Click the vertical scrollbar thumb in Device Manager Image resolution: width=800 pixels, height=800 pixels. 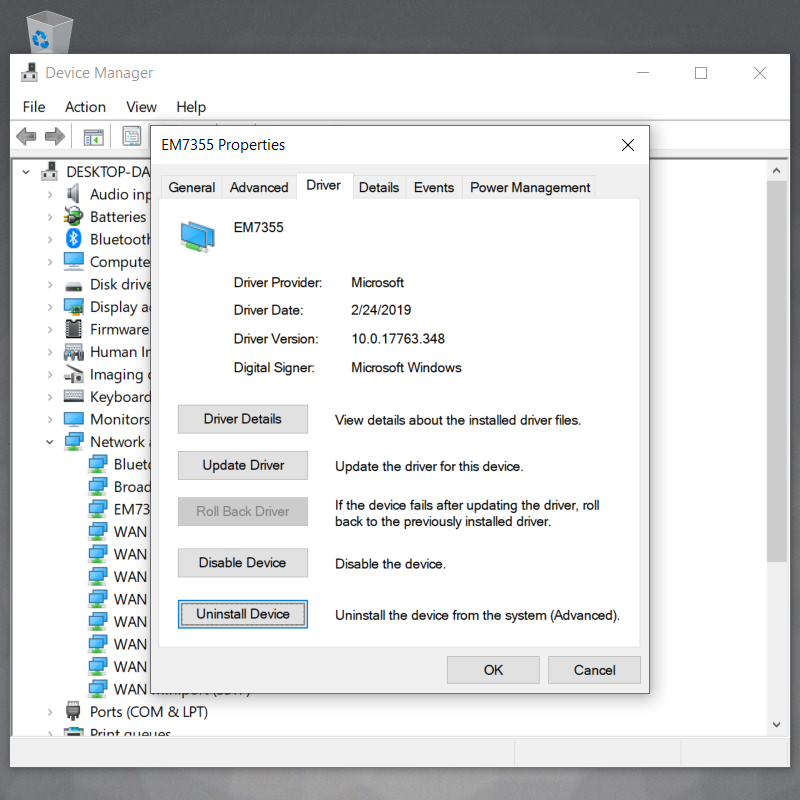point(776,371)
